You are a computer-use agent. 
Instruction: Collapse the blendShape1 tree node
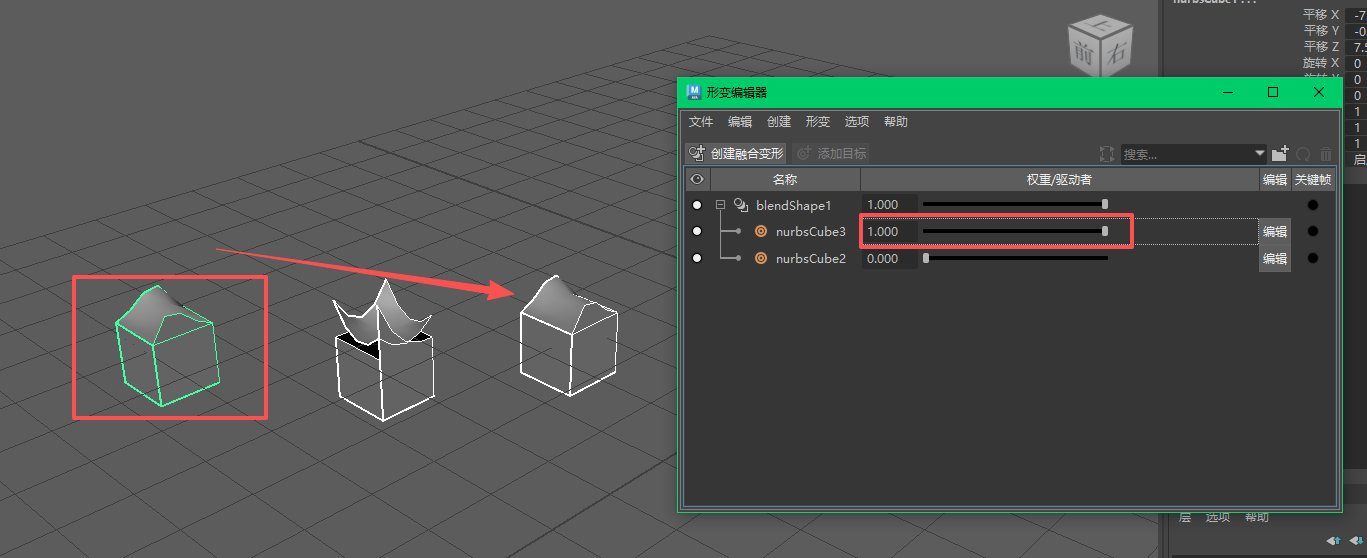click(x=721, y=205)
